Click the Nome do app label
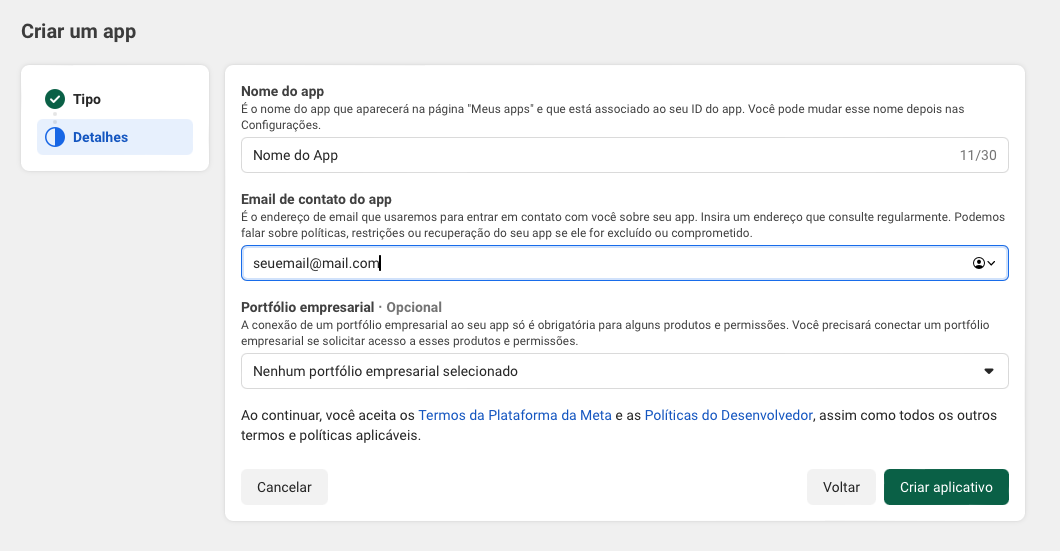The height and width of the screenshot is (551, 1060). 283,91
